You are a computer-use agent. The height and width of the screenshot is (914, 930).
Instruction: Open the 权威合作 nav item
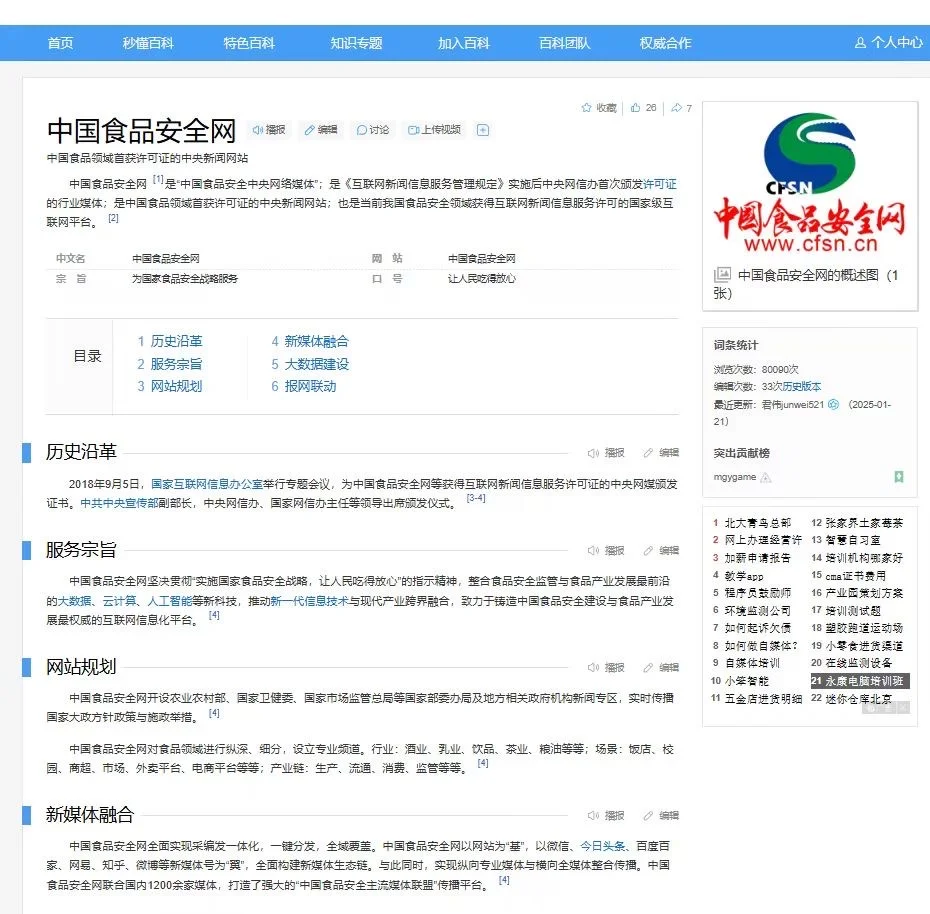click(x=665, y=43)
